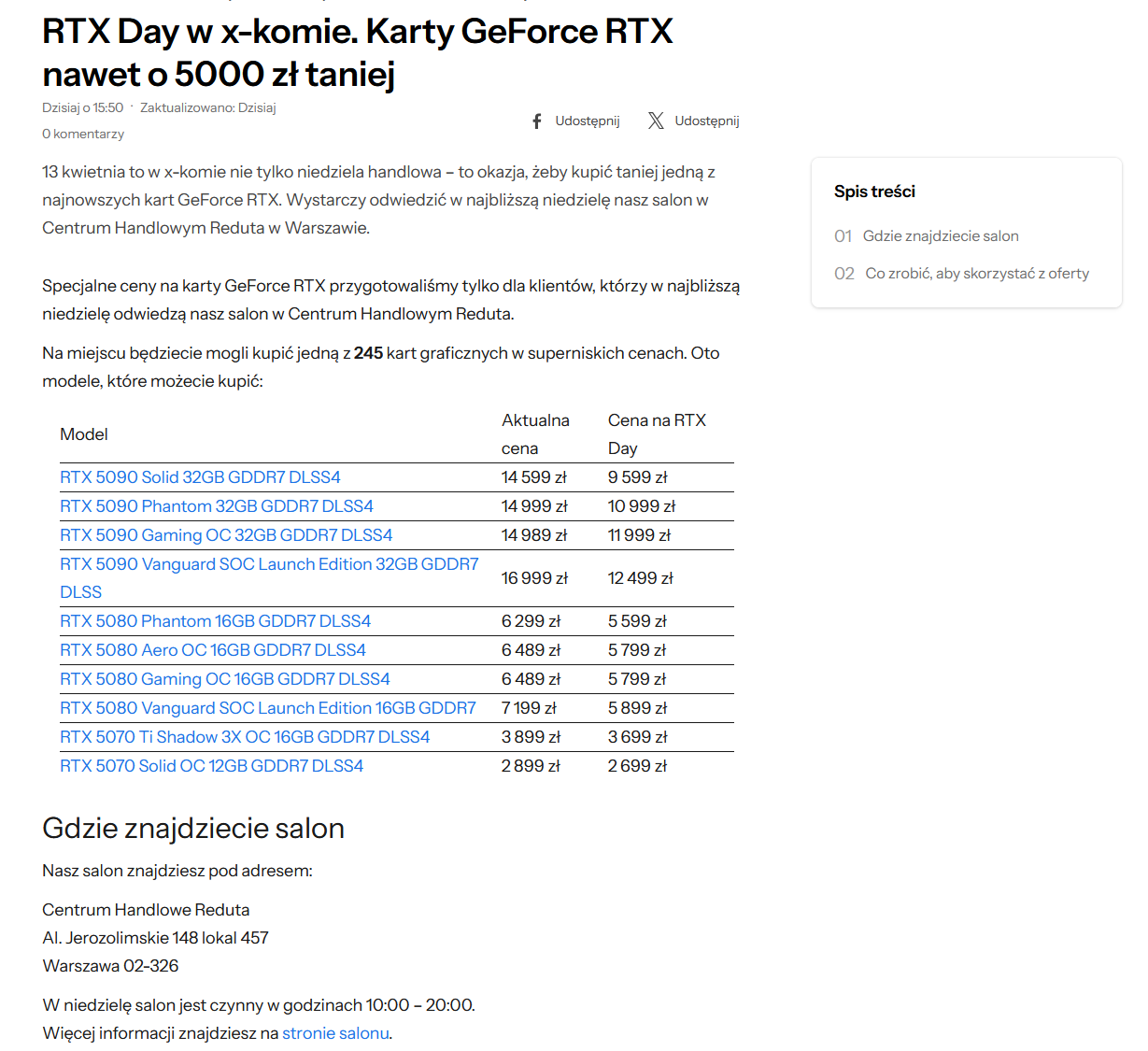Viewport: 1148px width, 1051px height.
Task: Open RTX 5080 Gaming OC 16GB link
Action: (225, 679)
